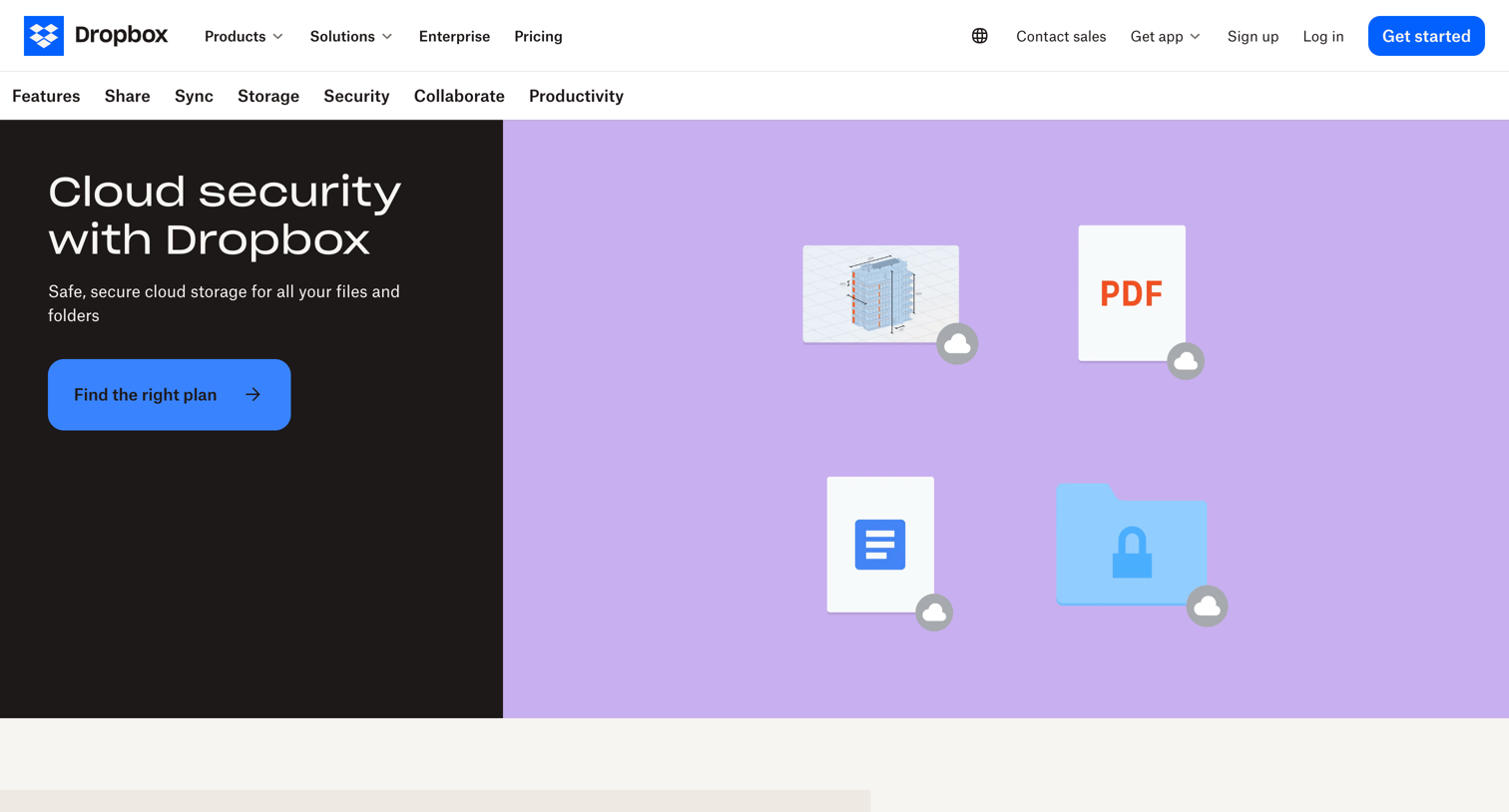Screen dimensions: 1509x812
Task: Click the blue document file icon
Action: click(x=880, y=545)
